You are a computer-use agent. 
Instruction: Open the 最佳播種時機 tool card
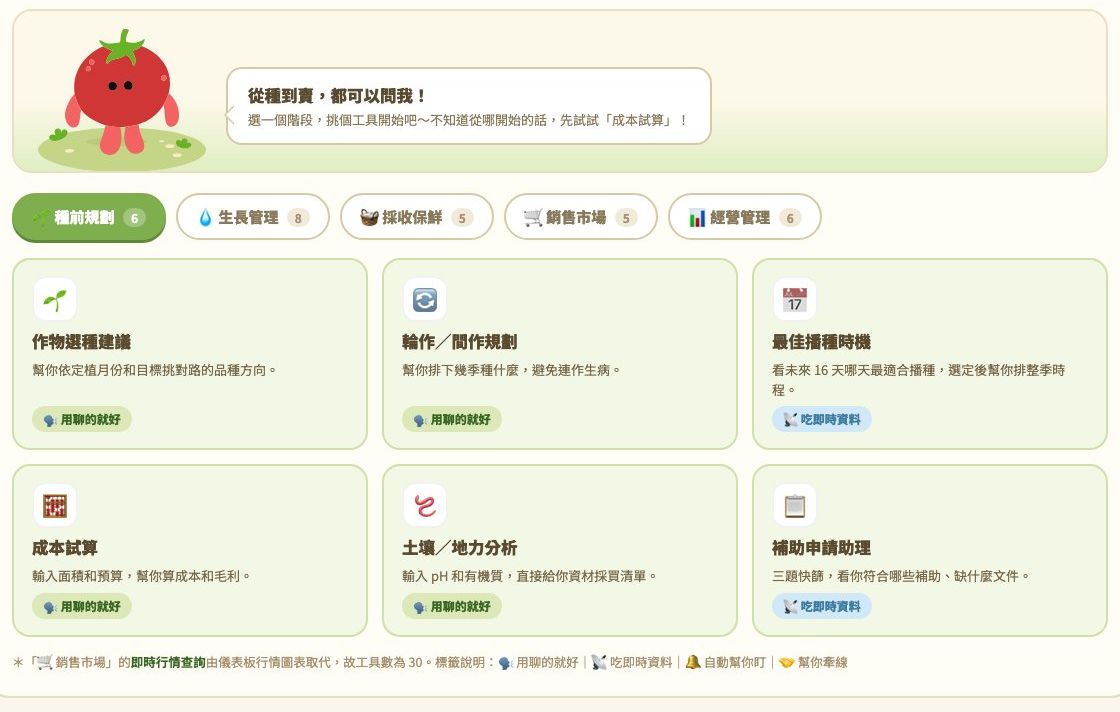click(930, 354)
